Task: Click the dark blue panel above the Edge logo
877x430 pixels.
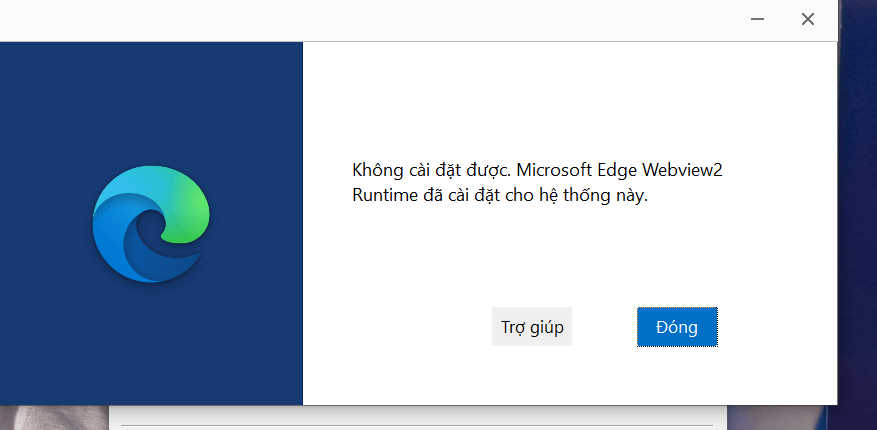Action: point(151,101)
